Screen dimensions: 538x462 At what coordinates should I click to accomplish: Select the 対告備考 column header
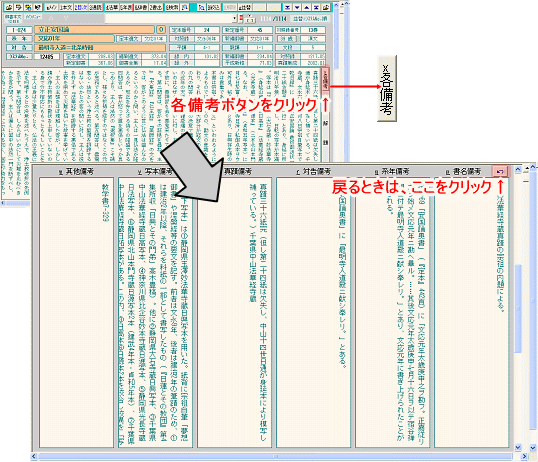click(314, 172)
